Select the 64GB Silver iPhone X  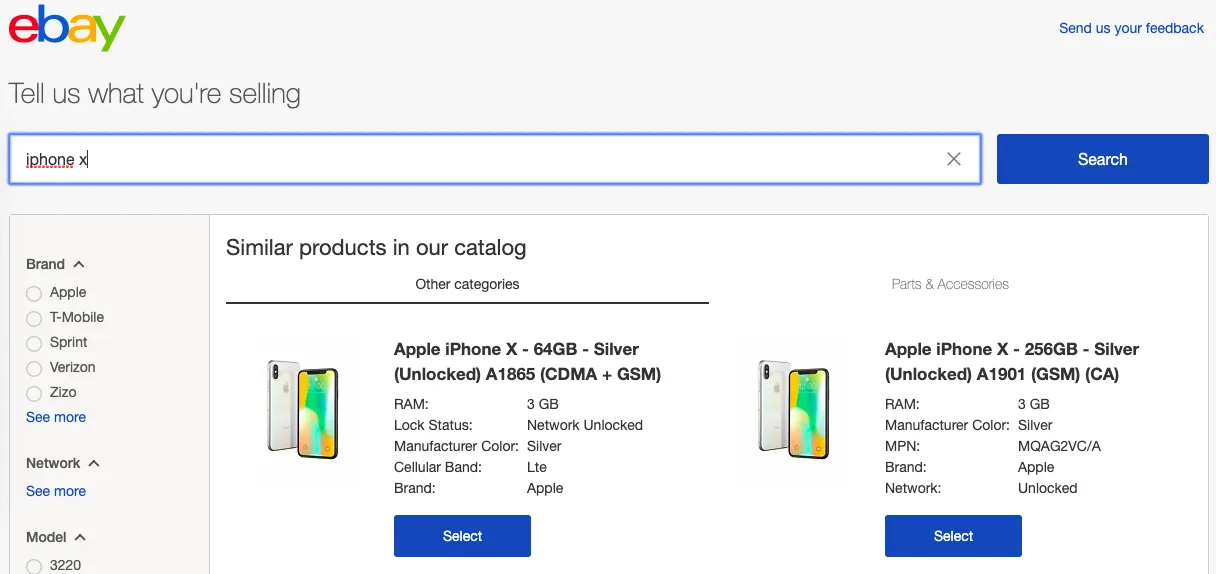click(x=462, y=536)
